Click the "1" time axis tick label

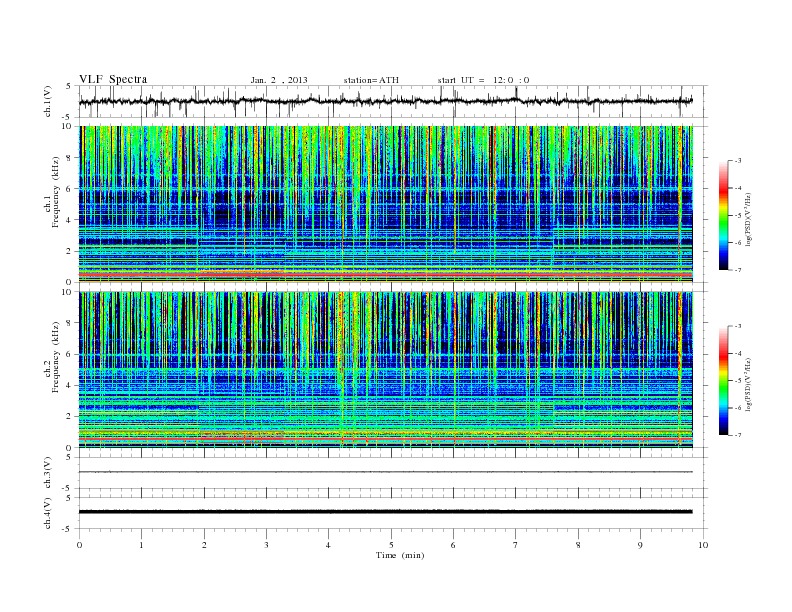pyautogui.click(x=141, y=545)
